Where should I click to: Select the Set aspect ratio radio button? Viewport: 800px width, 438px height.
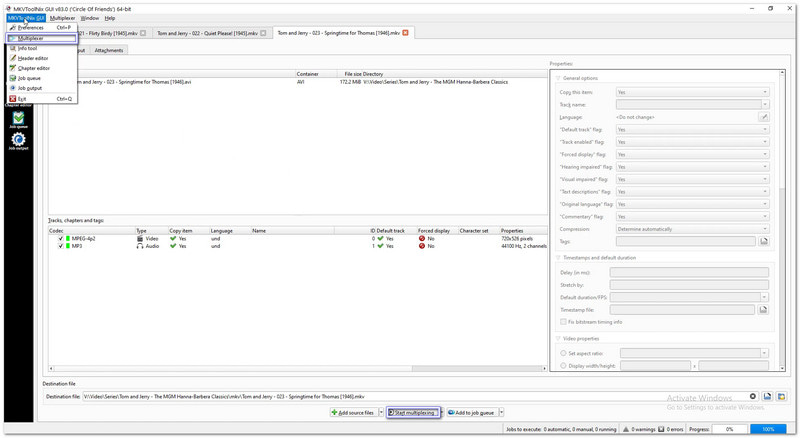[x=563, y=353]
